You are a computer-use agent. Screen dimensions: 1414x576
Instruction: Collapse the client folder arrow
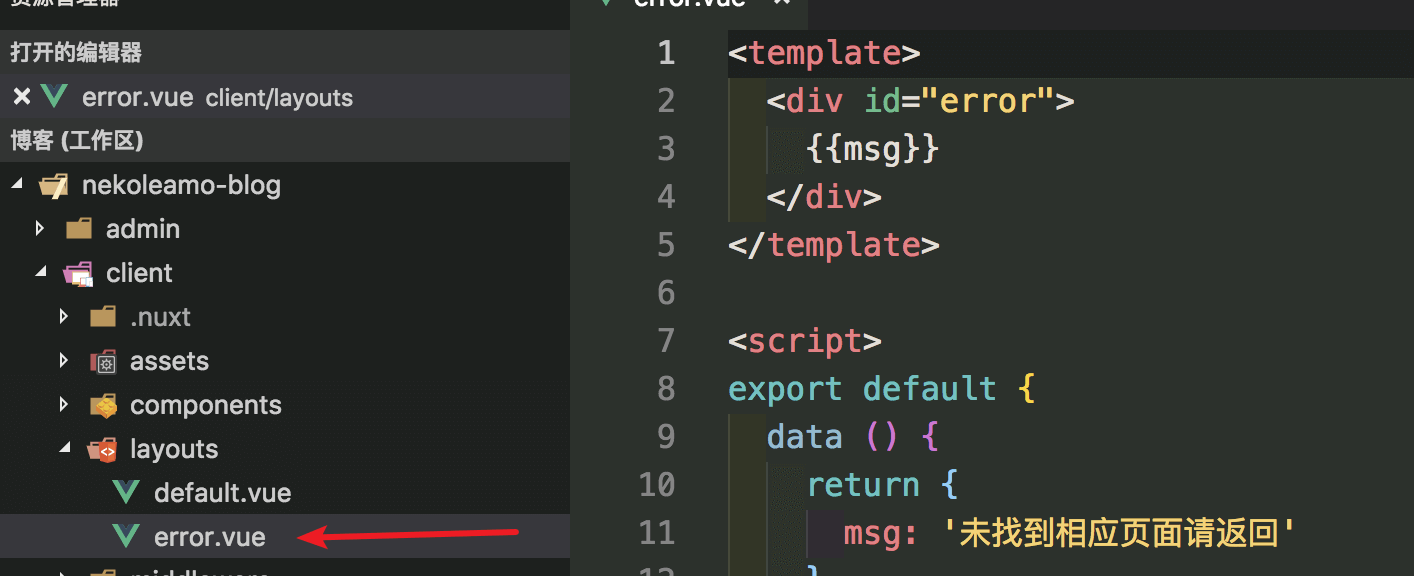(x=40, y=273)
